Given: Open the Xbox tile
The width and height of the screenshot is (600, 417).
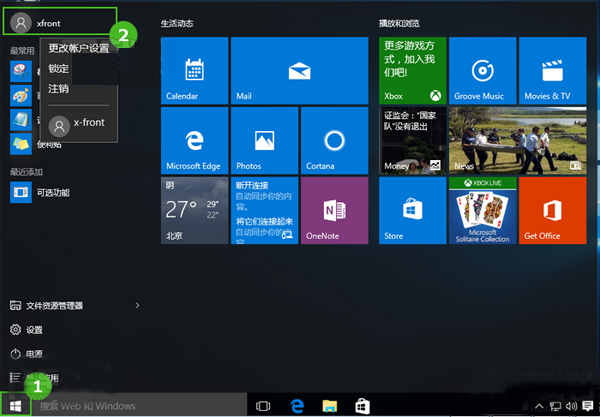Looking at the screenshot, I should pos(412,70).
